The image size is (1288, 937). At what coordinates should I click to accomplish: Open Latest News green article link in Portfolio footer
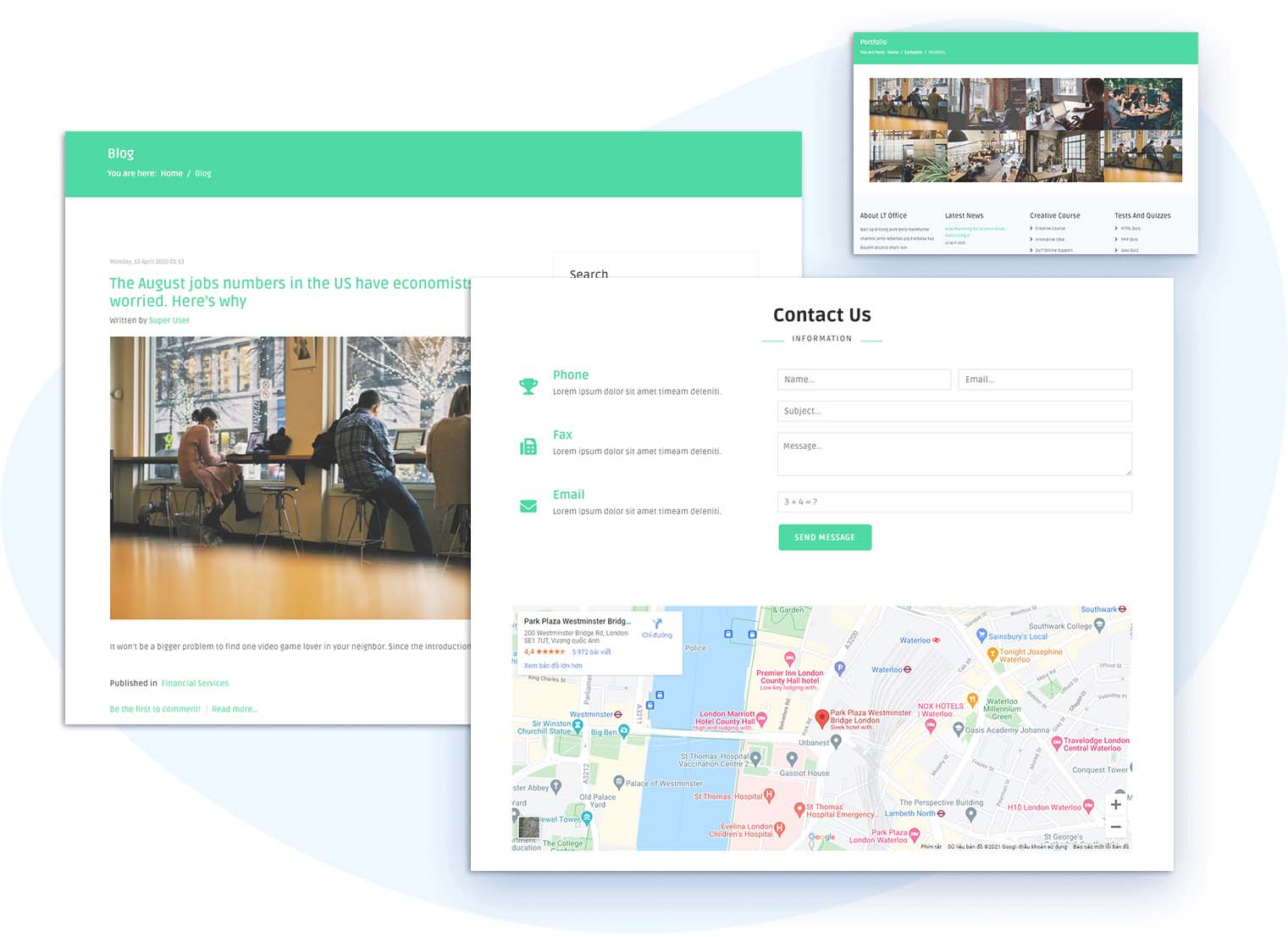coord(975,232)
